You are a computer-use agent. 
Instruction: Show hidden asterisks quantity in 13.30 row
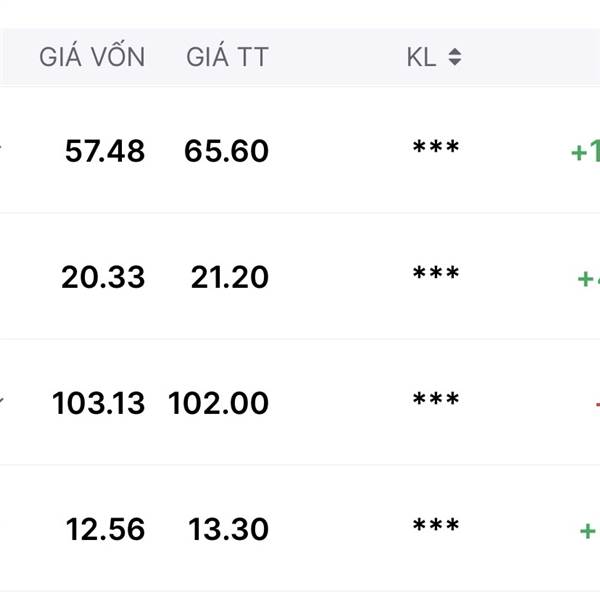(x=436, y=525)
